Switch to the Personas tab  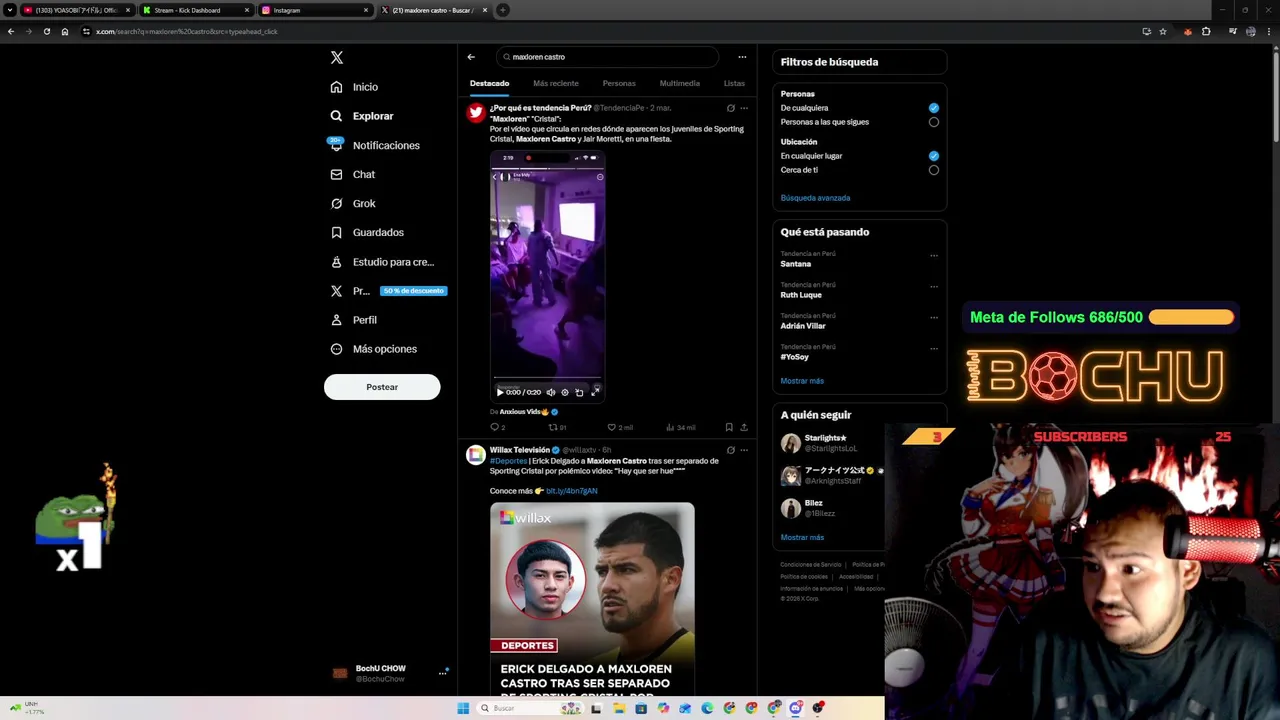tap(619, 83)
